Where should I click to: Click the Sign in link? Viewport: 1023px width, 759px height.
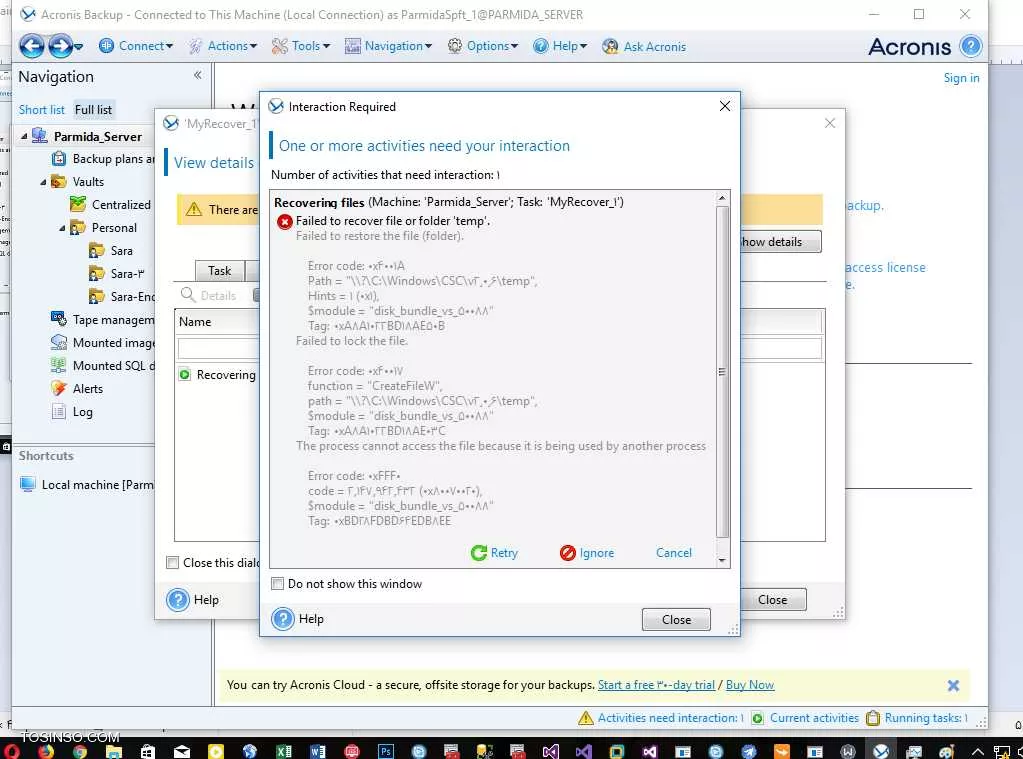[x=961, y=78]
